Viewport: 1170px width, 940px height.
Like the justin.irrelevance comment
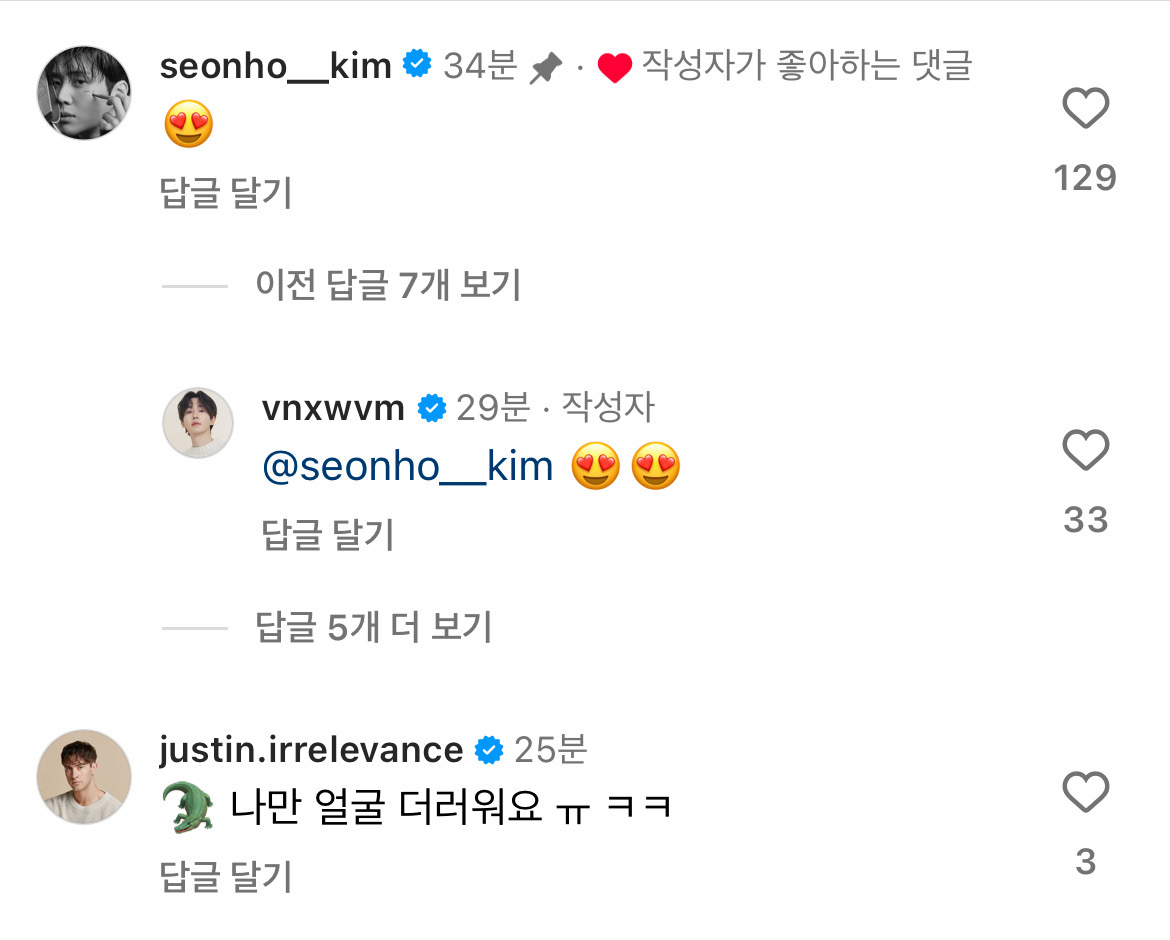point(1085,793)
